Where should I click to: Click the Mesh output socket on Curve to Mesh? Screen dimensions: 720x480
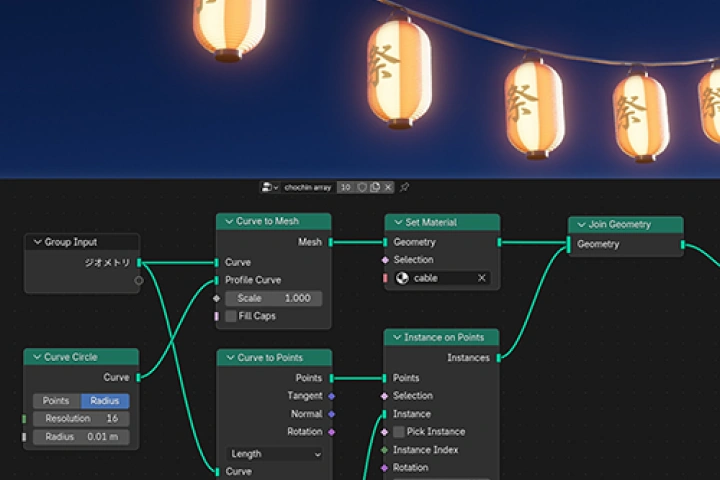[331, 242]
